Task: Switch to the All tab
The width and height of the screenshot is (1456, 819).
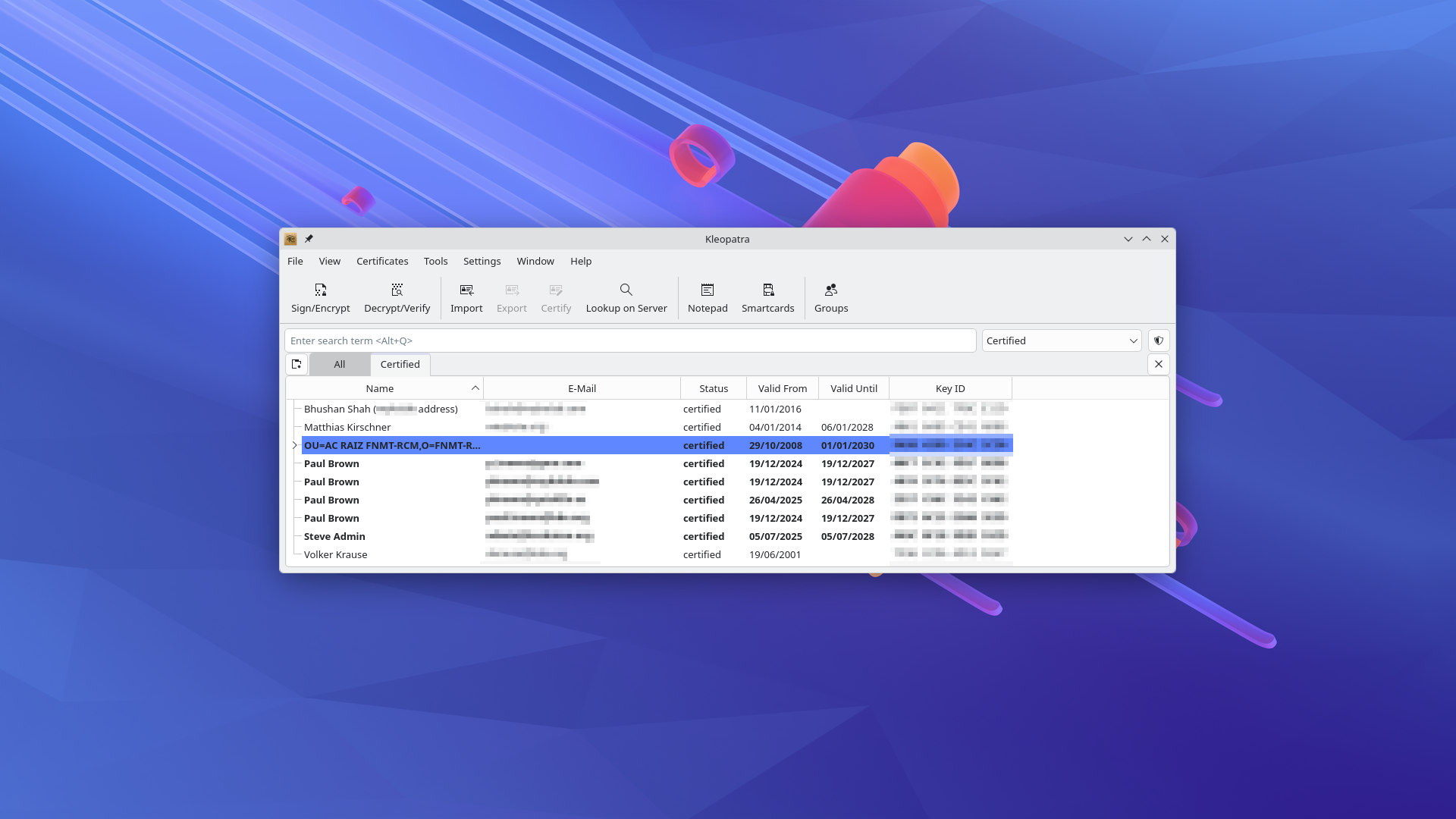Action: (x=339, y=365)
